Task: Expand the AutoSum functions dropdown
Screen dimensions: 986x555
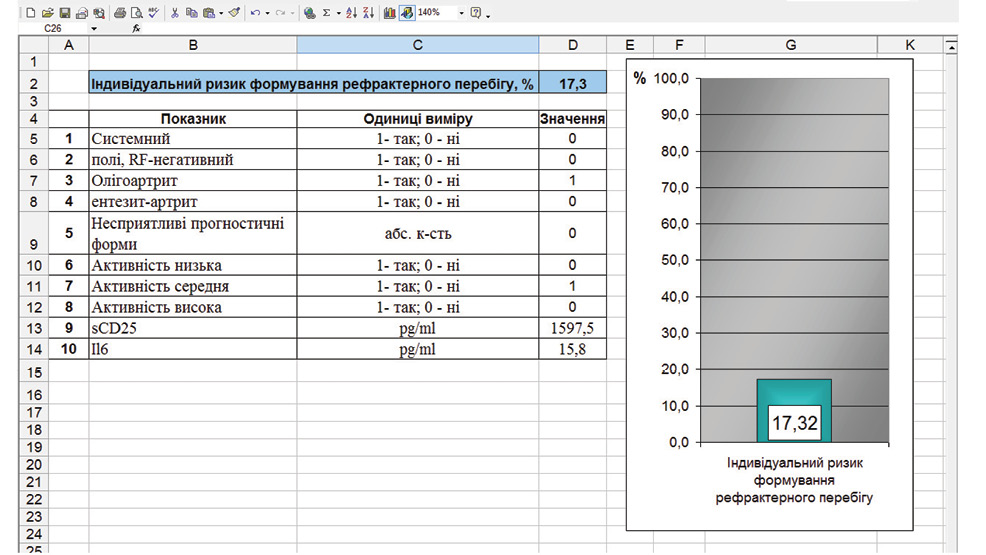Action: 338,13
